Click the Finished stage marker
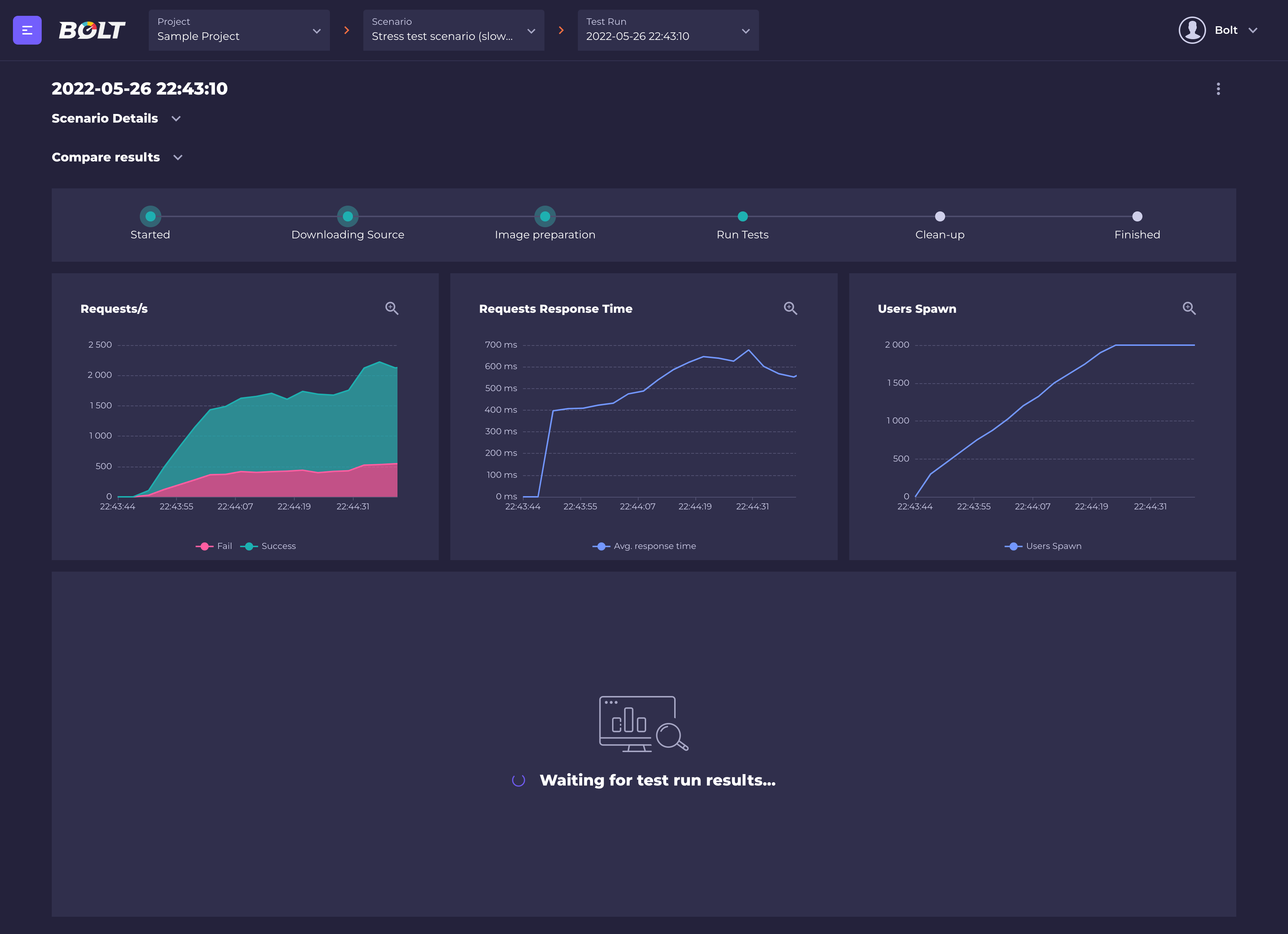Viewport: 1288px width, 934px height. click(1136, 216)
